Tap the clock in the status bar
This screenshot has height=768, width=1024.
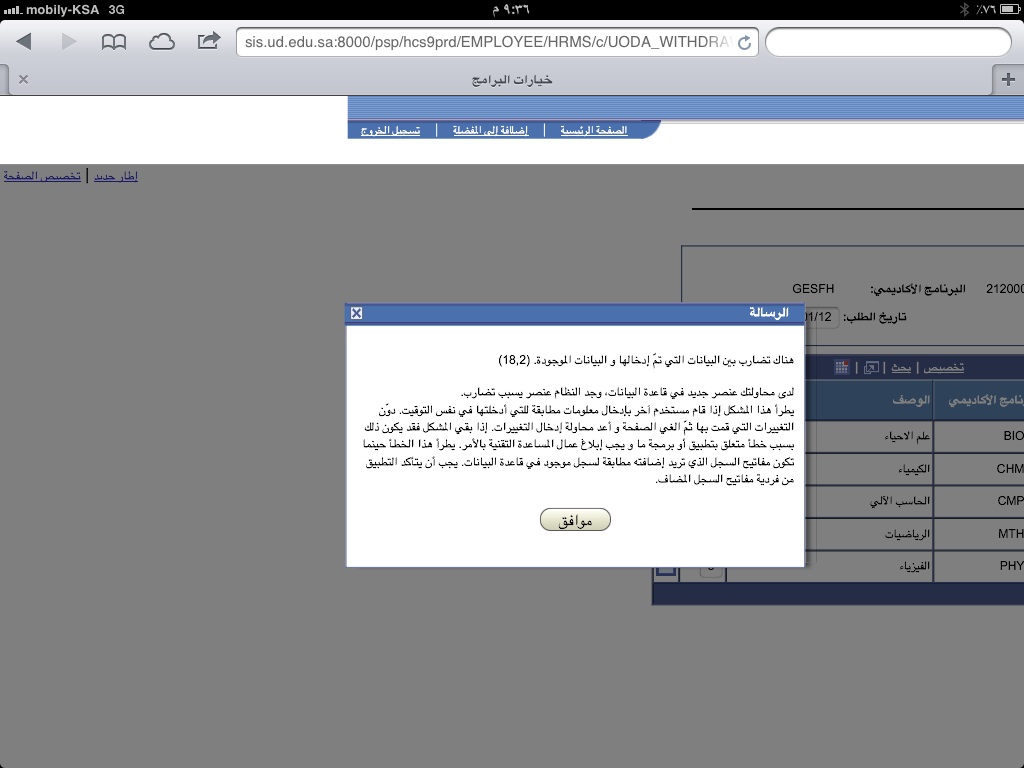[511, 10]
